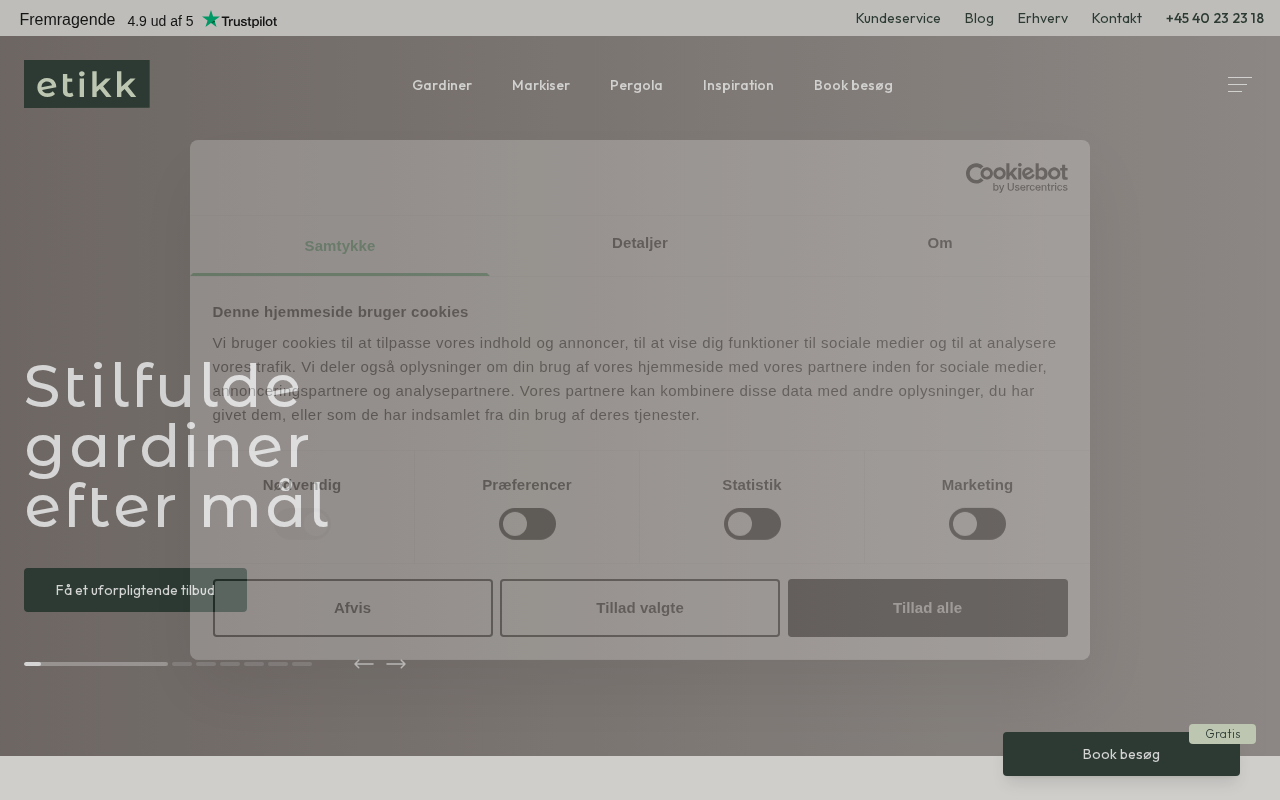Click the Afvis button
Viewport: 1280px width, 800px height.
point(353,608)
